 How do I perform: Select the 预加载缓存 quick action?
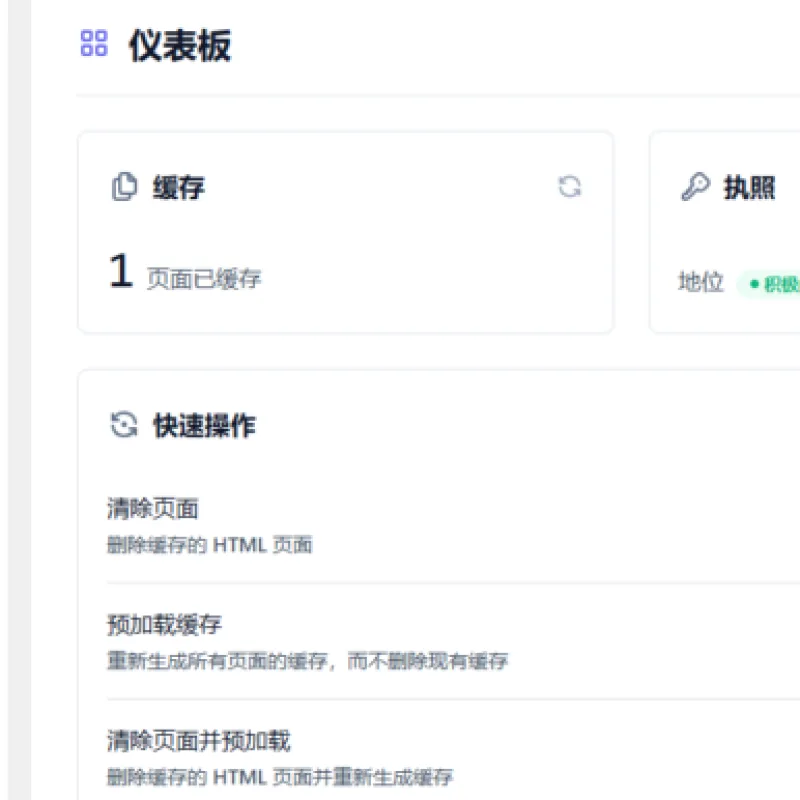(x=164, y=624)
